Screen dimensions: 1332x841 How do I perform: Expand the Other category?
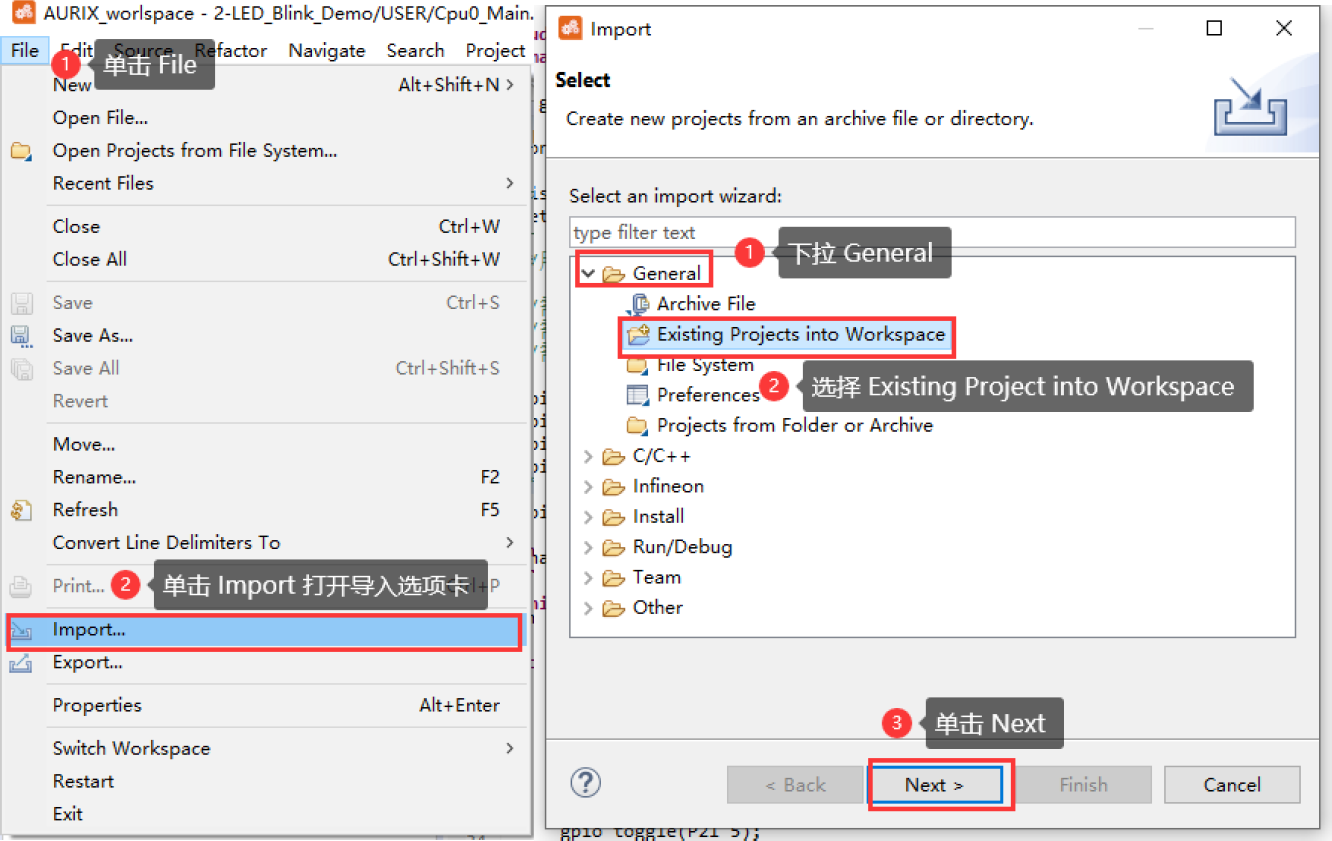[x=588, y=608]
